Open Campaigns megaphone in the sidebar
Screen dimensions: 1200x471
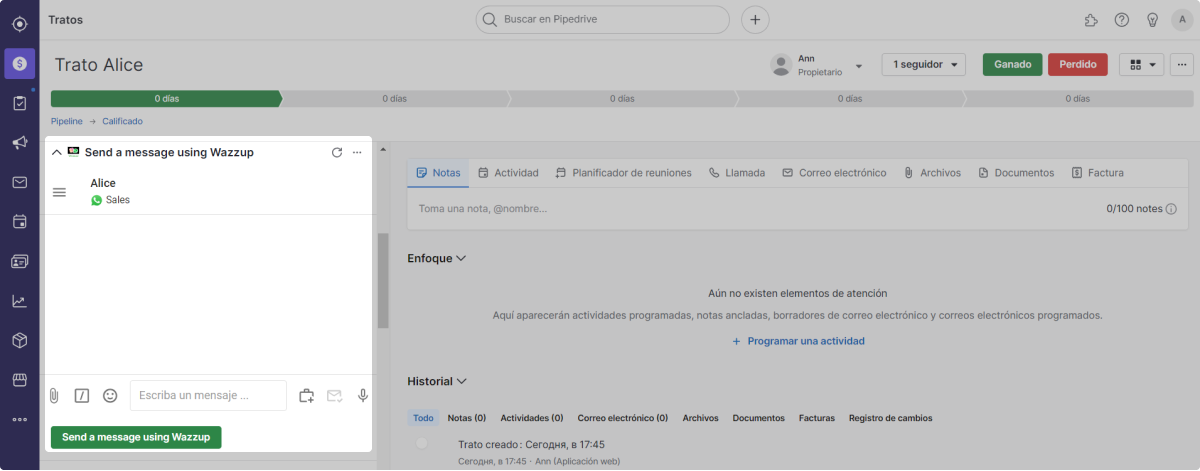19,143
